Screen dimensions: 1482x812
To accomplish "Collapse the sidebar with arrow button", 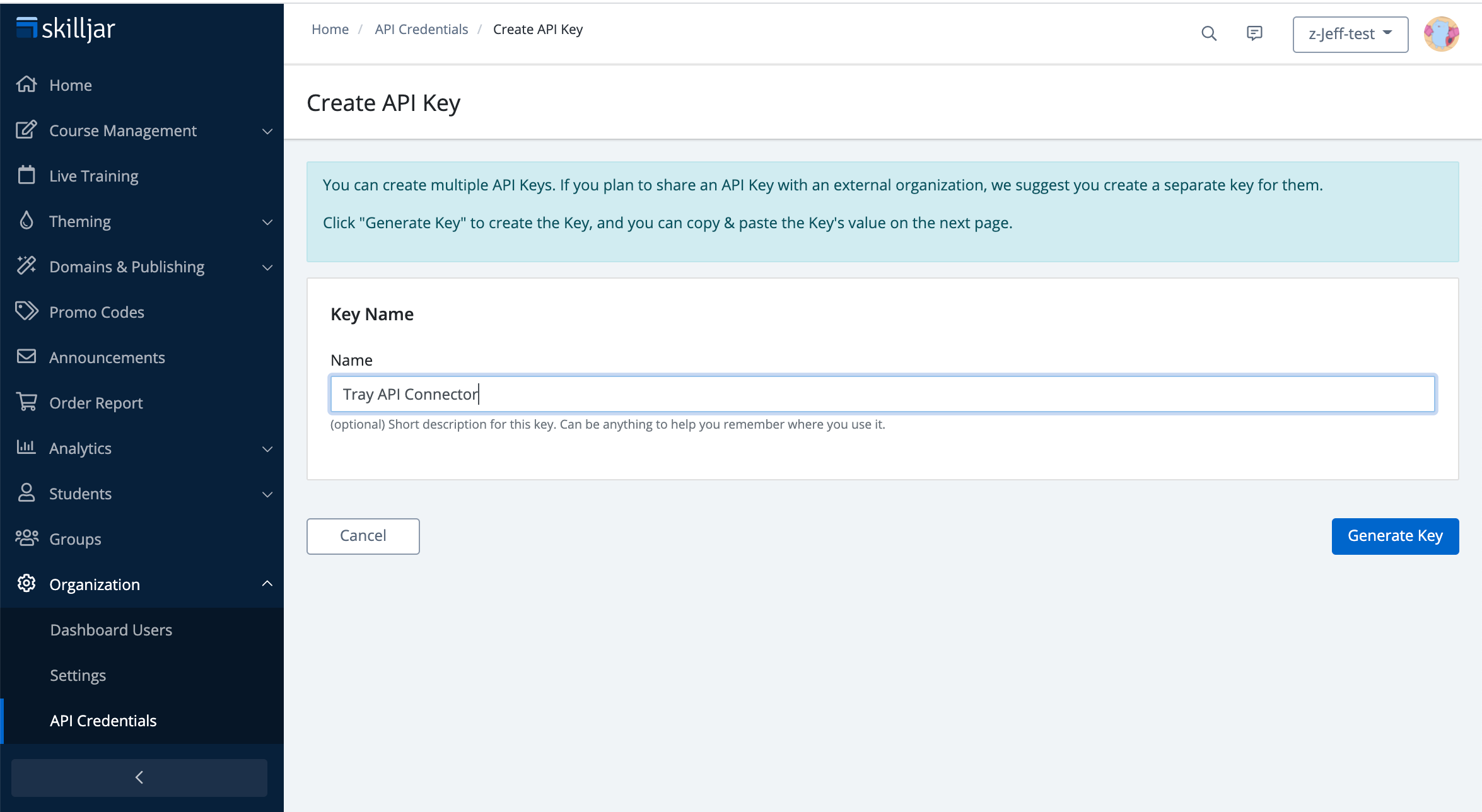I will pos(139,777).
